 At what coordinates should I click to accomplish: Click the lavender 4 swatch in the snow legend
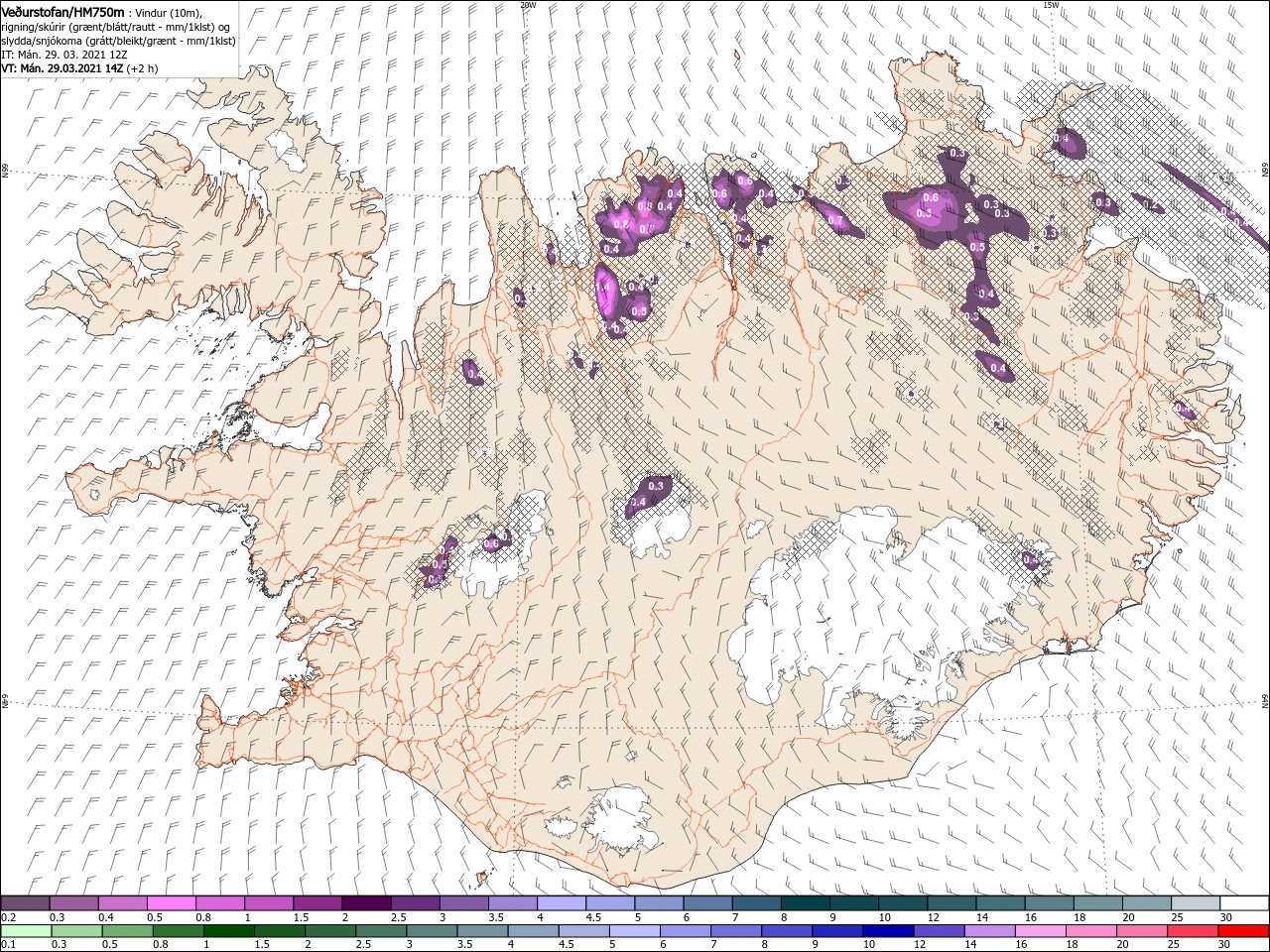(561, 903)
